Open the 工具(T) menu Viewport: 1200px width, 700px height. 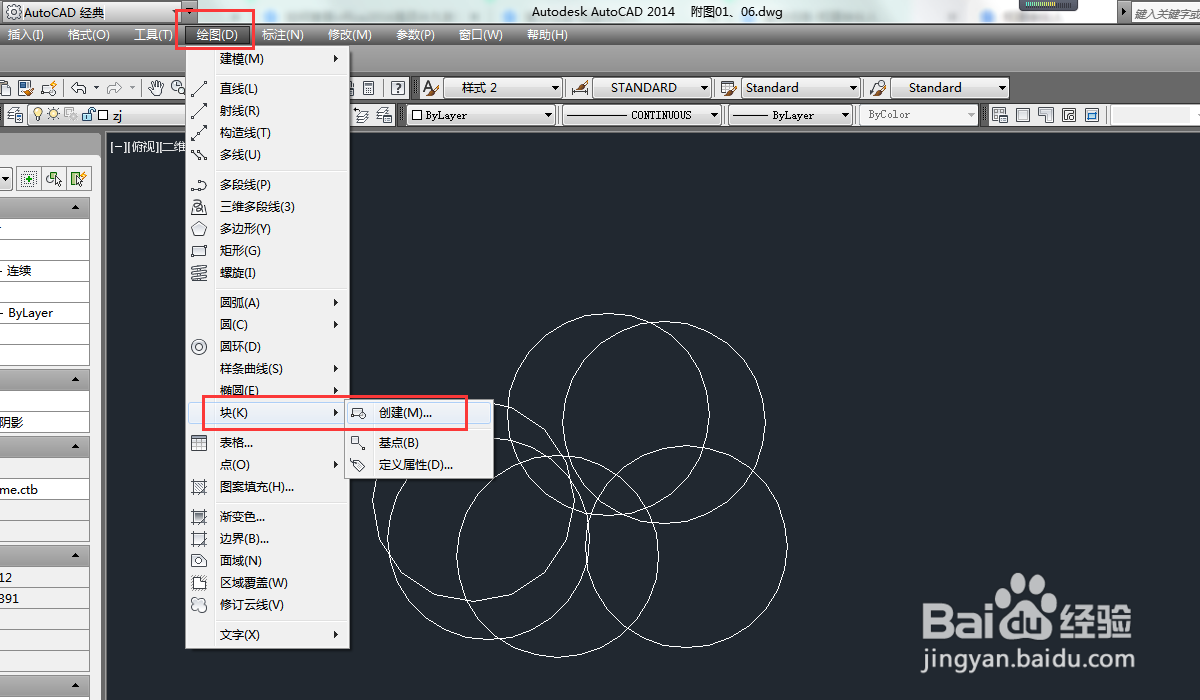(153, 35)
